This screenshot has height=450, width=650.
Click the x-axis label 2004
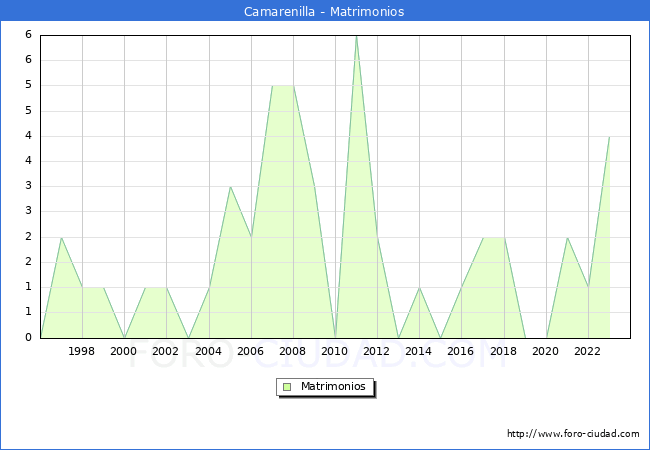point(208,351)
